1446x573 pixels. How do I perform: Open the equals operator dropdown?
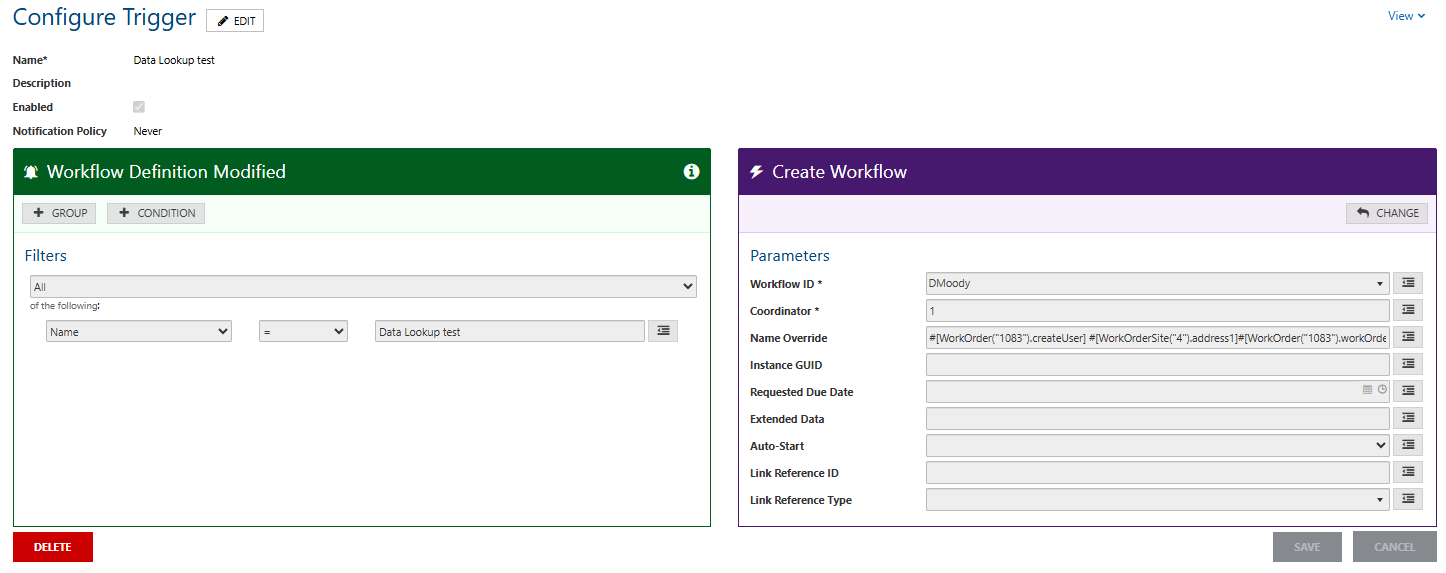click(303, 332)
